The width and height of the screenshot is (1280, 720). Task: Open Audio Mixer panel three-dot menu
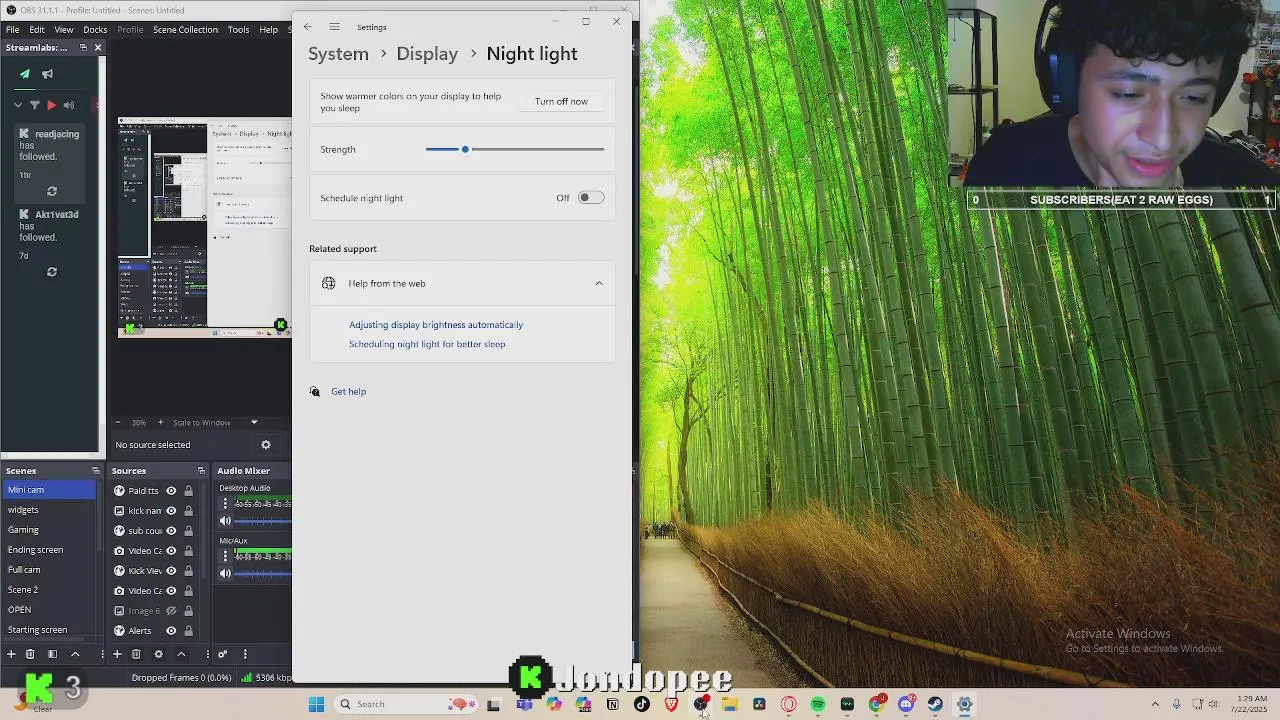244,654
